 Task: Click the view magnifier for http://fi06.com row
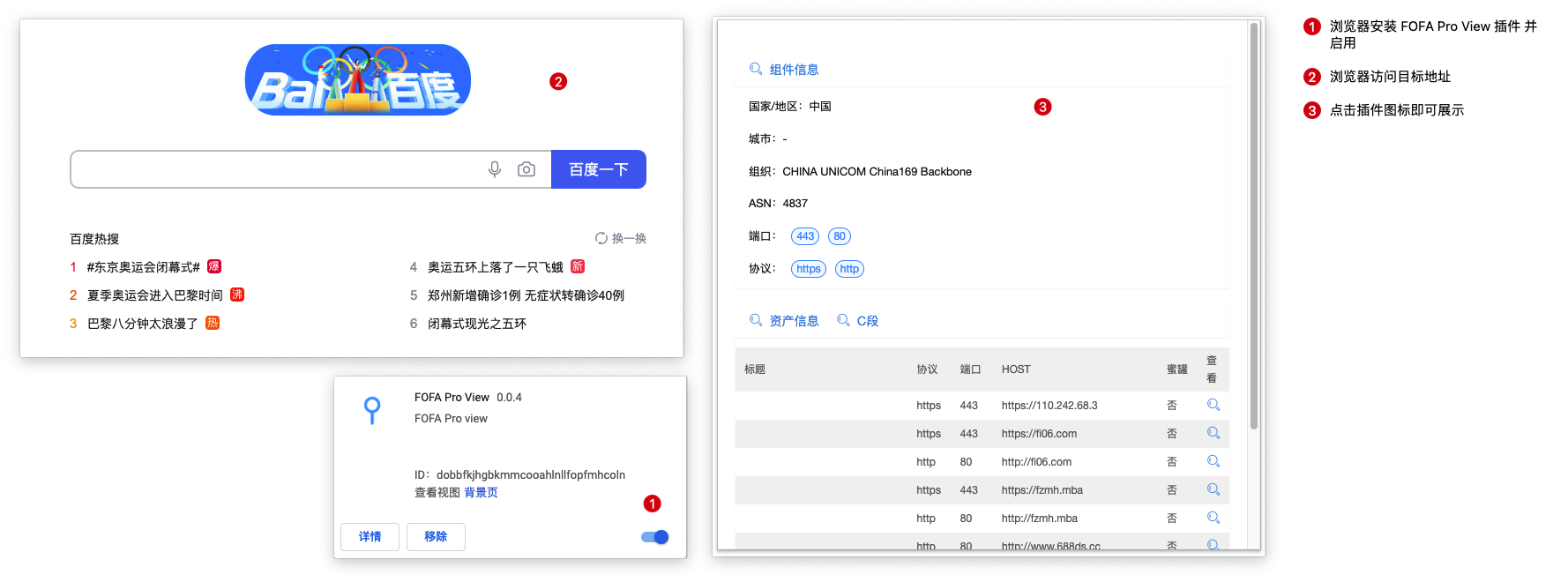[x=1213, y=461]
